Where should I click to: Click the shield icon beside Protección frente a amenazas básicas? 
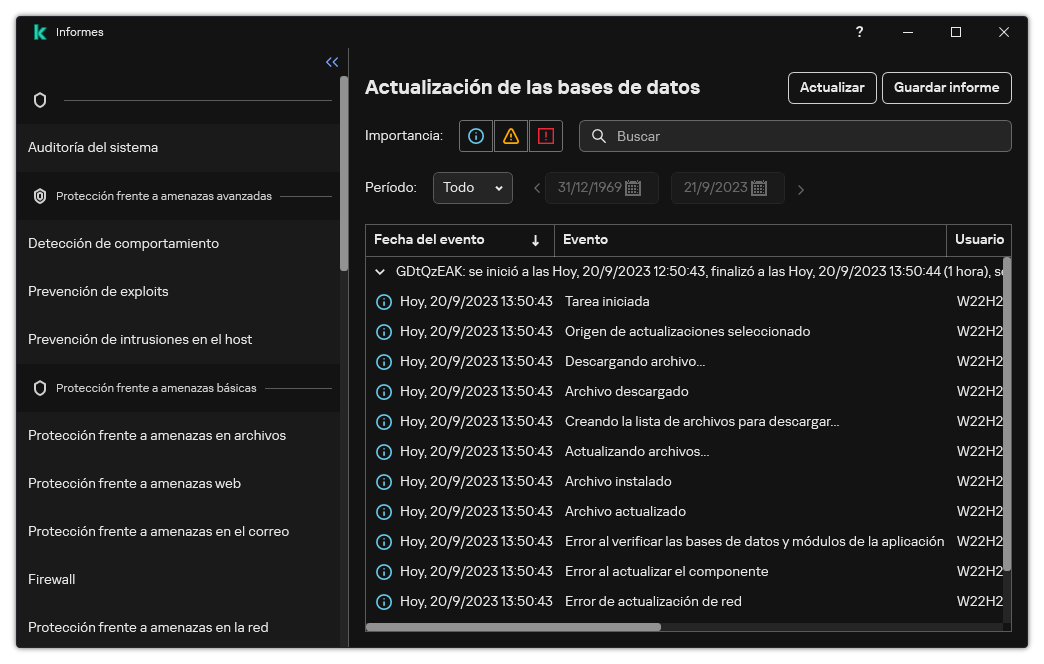41,388
